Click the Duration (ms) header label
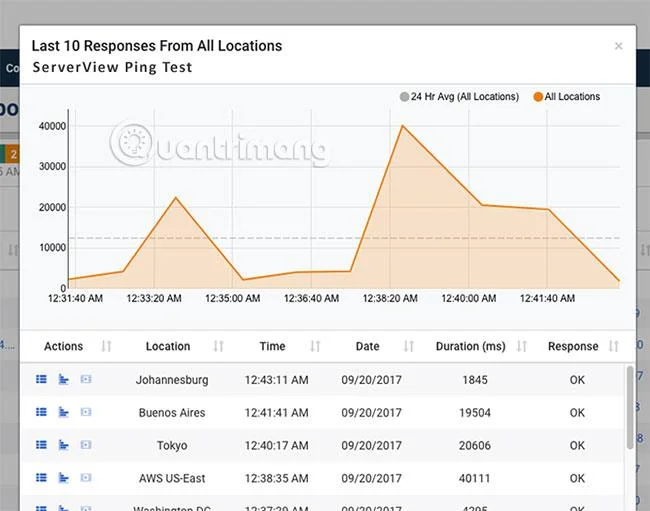 (471, 346)
